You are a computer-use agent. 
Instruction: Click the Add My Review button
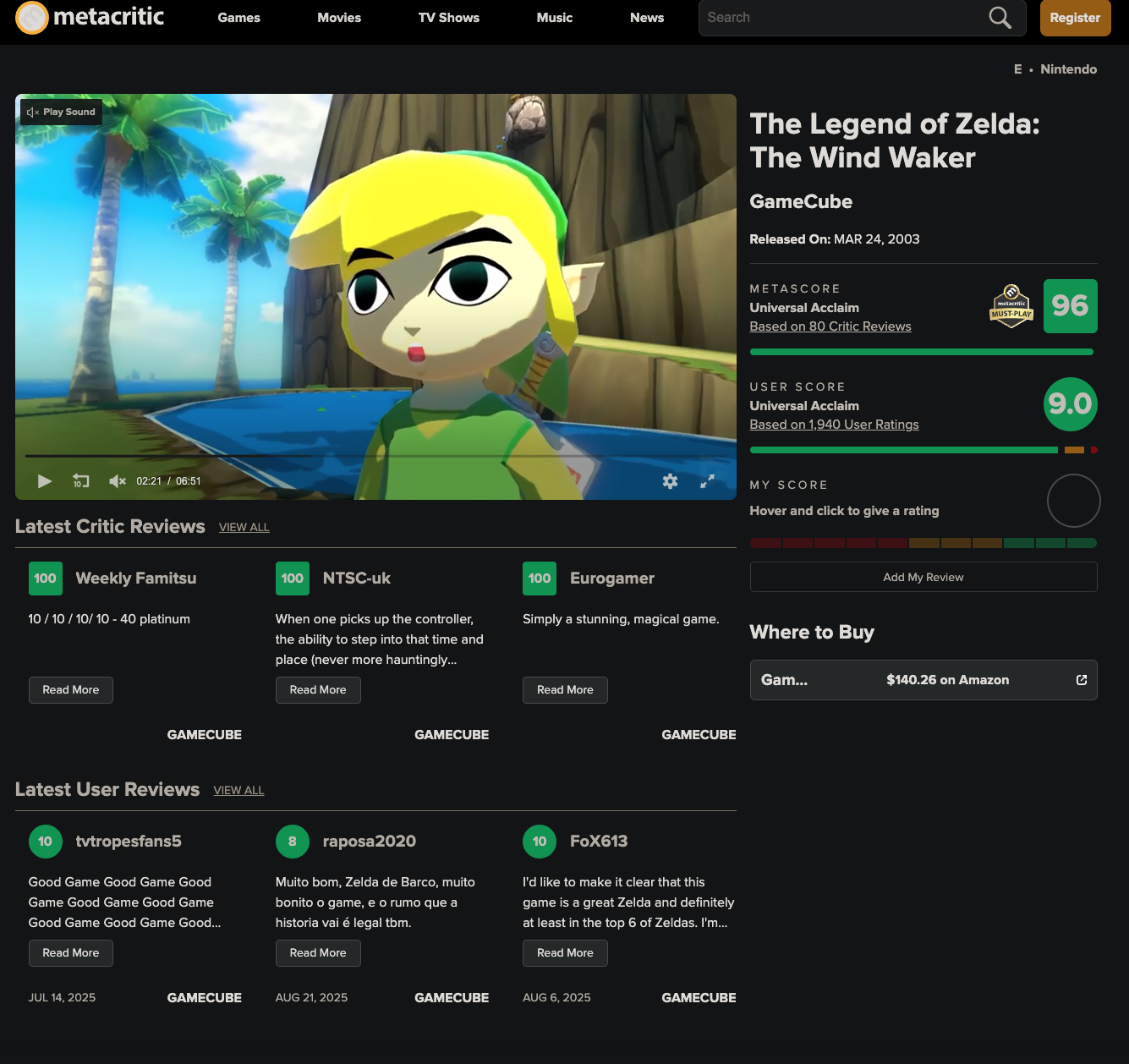(923, 577)
